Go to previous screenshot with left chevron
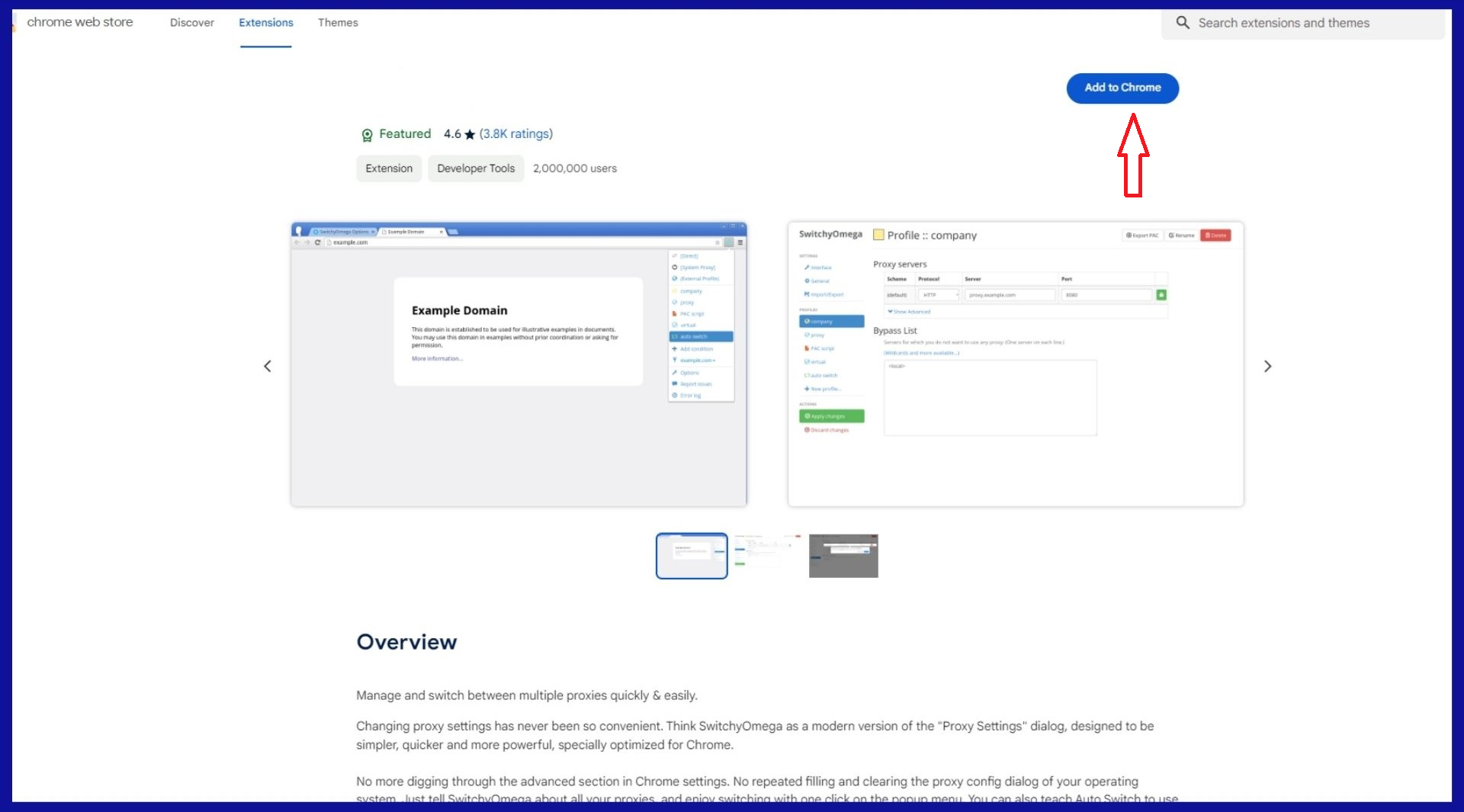Screen dimensions: 1464x812 [268, 367]
